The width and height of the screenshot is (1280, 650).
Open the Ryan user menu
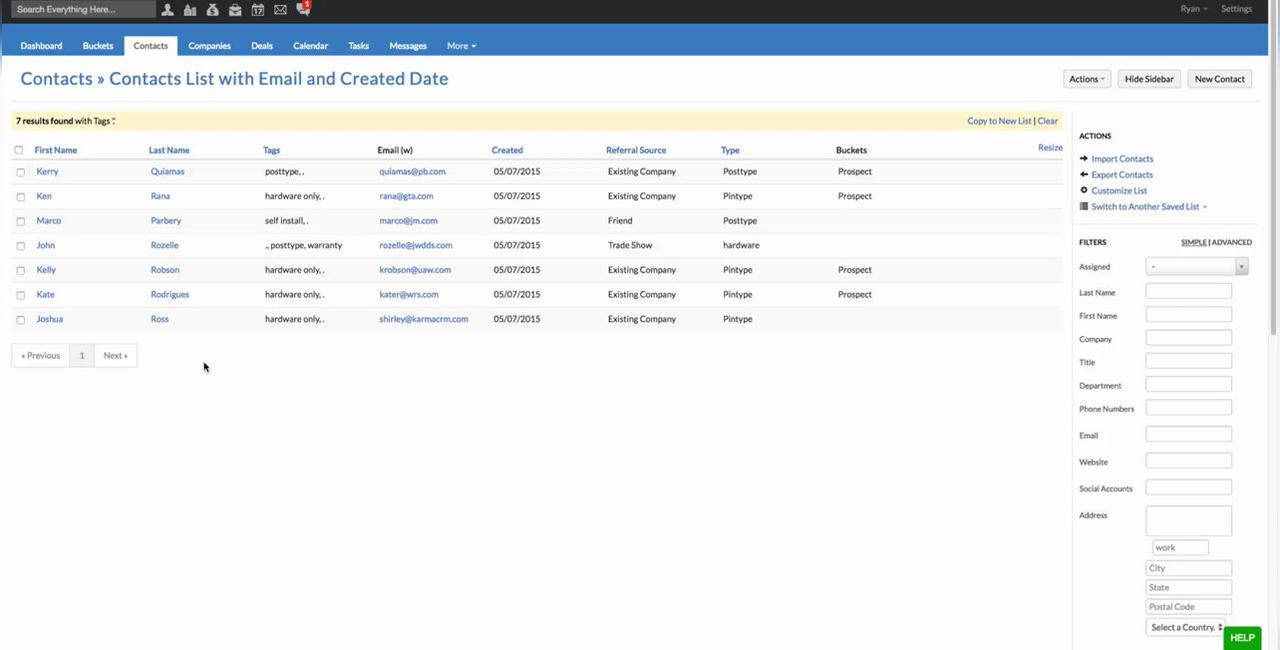[x=1194, y=9]
